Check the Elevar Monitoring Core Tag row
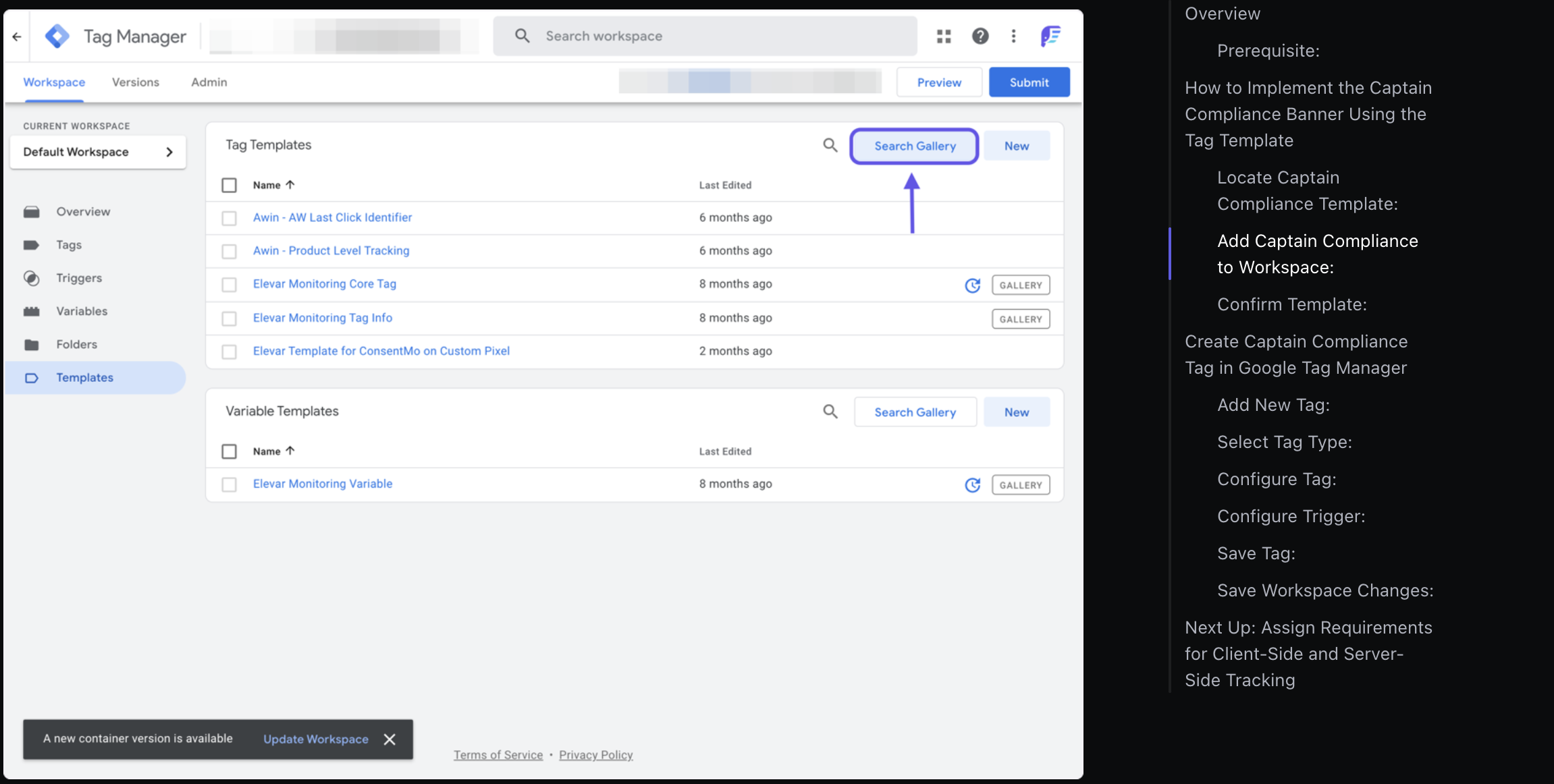Viewport: 1554px width, 784px height. click(230, 285)
